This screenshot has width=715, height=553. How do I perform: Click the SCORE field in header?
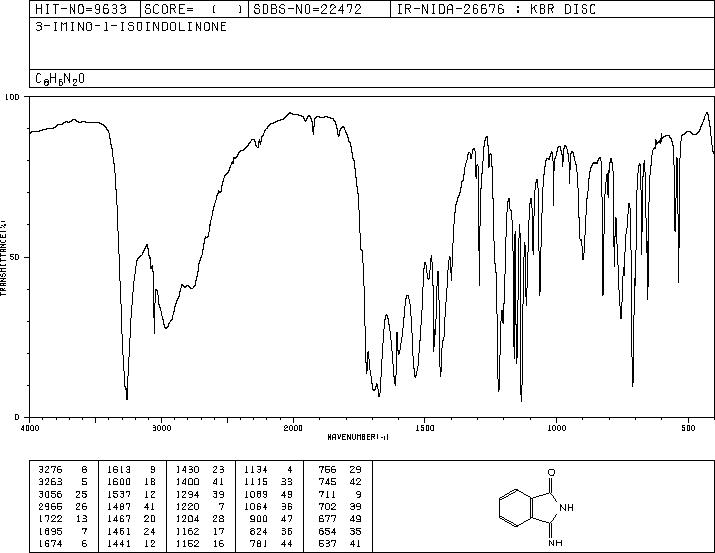click(x=194, y=9)
